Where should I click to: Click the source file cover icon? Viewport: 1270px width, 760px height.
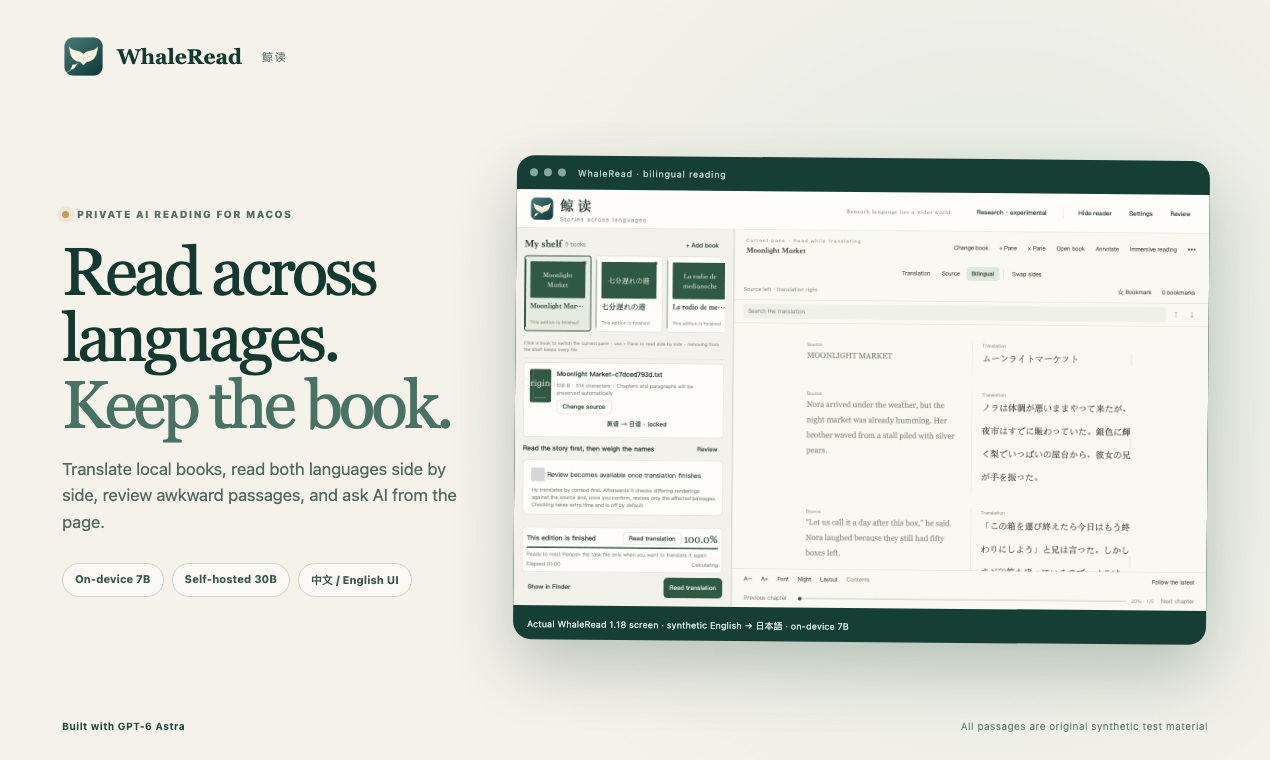[540, 385]
